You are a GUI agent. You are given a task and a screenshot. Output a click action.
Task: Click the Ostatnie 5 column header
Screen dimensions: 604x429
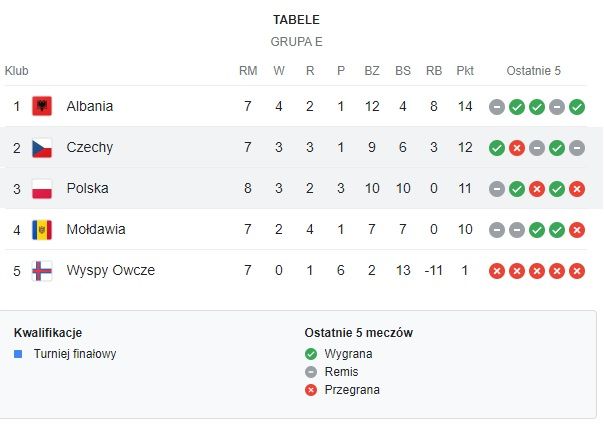[x=534, y=71]
